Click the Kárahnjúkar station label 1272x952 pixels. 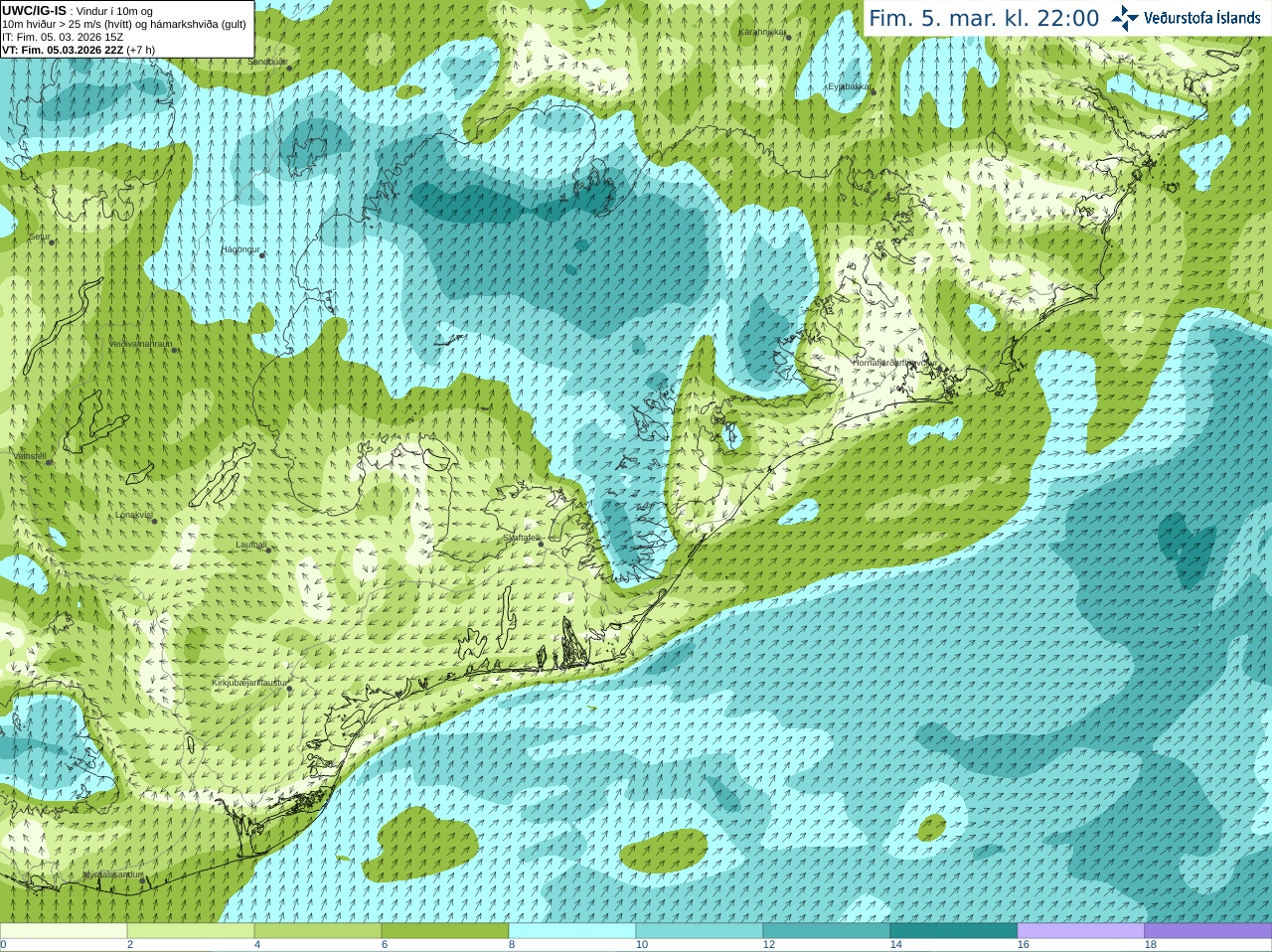coord(762,32)
